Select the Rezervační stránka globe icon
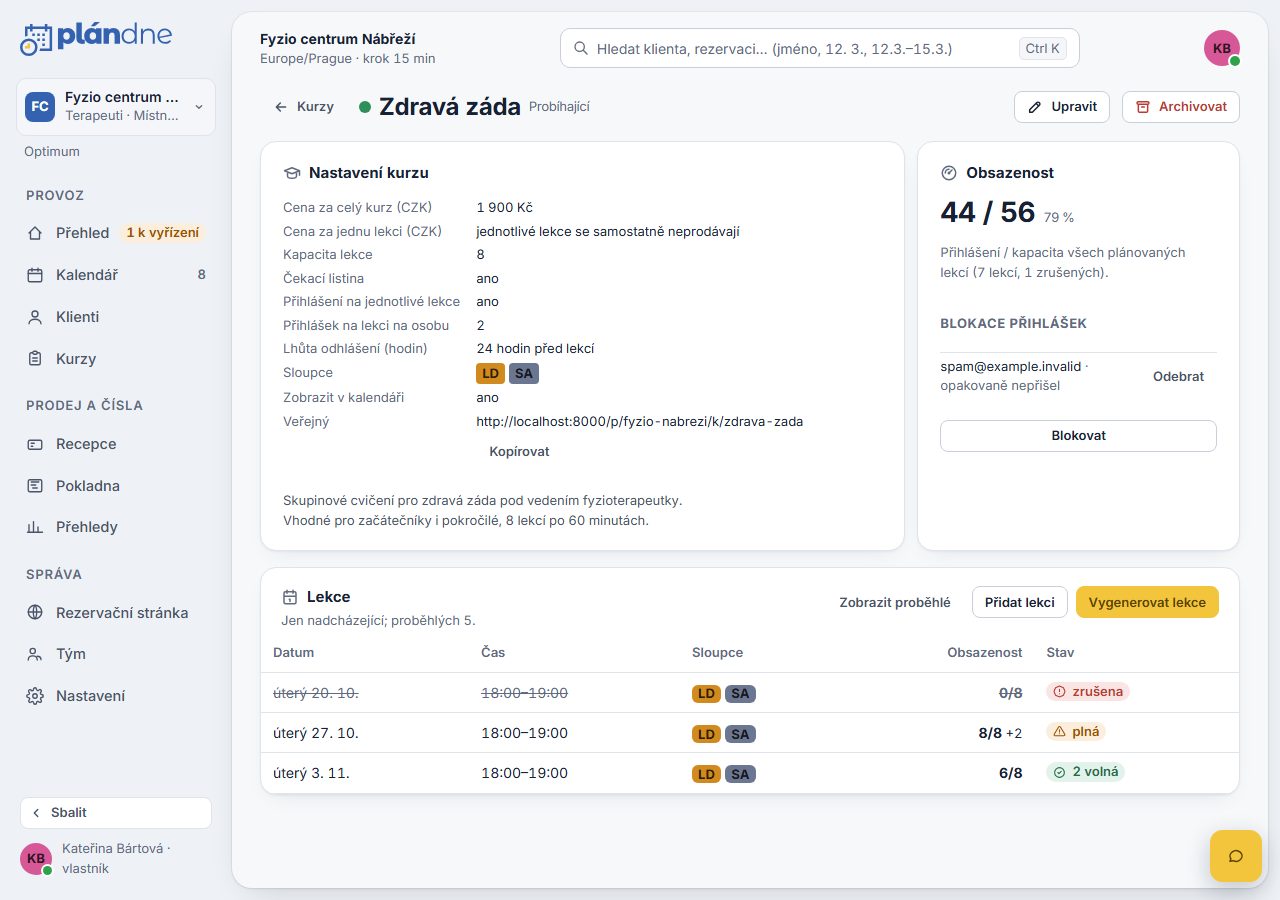 (x=35, y=613)
